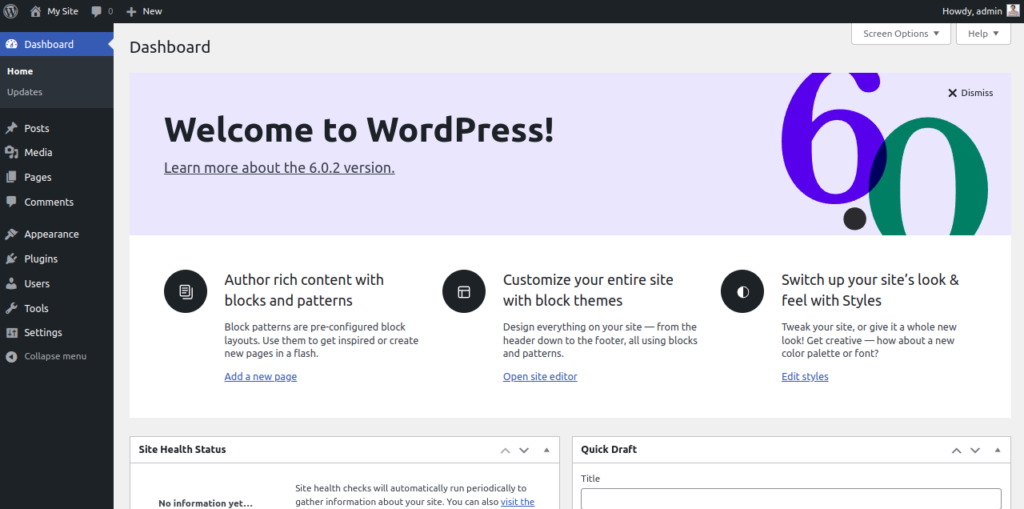This screenshot has width=1024, height=509.
Task: Toggle Site Health Status panel collapse triangle
Action: pyautogui.click(x=547, y=450)
